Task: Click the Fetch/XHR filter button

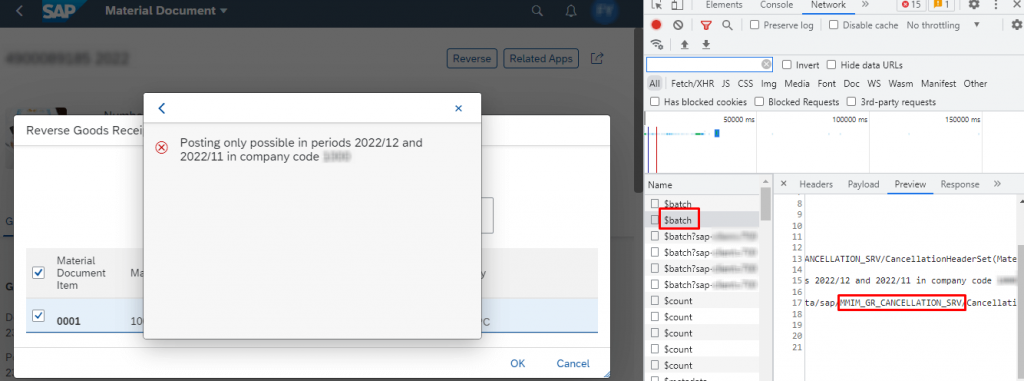Action: click(693, 84)
